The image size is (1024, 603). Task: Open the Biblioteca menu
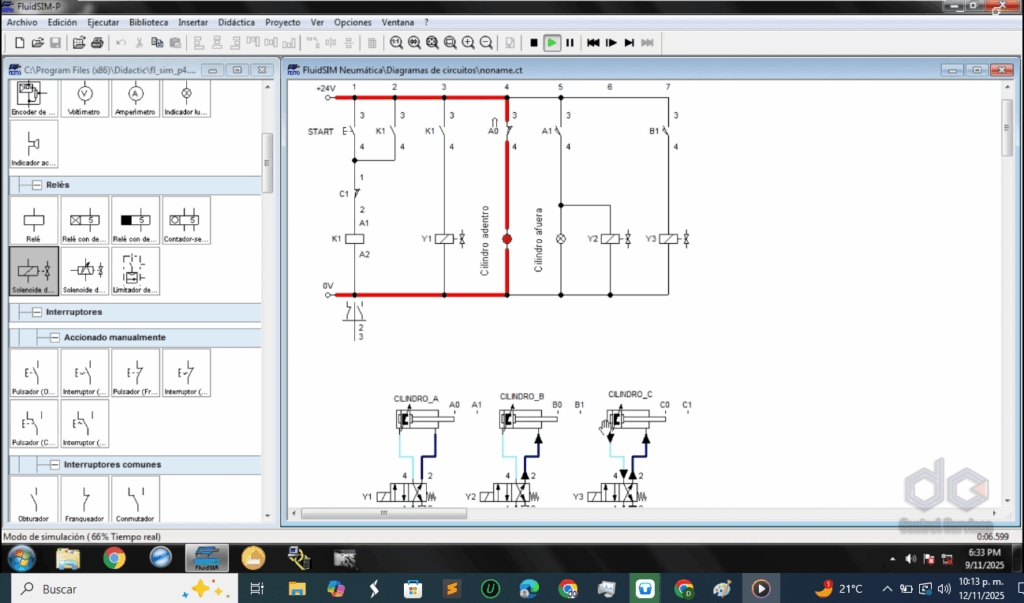coord(149,22)
